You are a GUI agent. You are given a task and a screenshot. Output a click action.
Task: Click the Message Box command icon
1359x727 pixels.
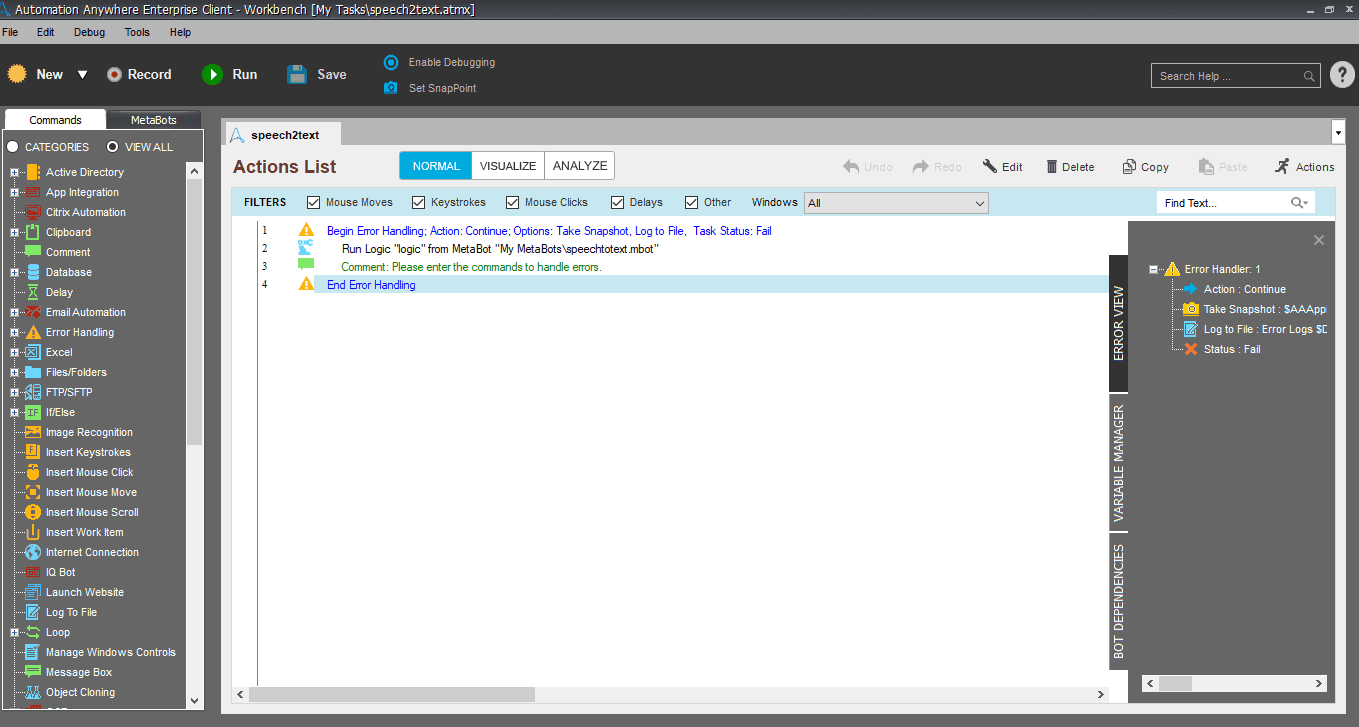[33, 672]
